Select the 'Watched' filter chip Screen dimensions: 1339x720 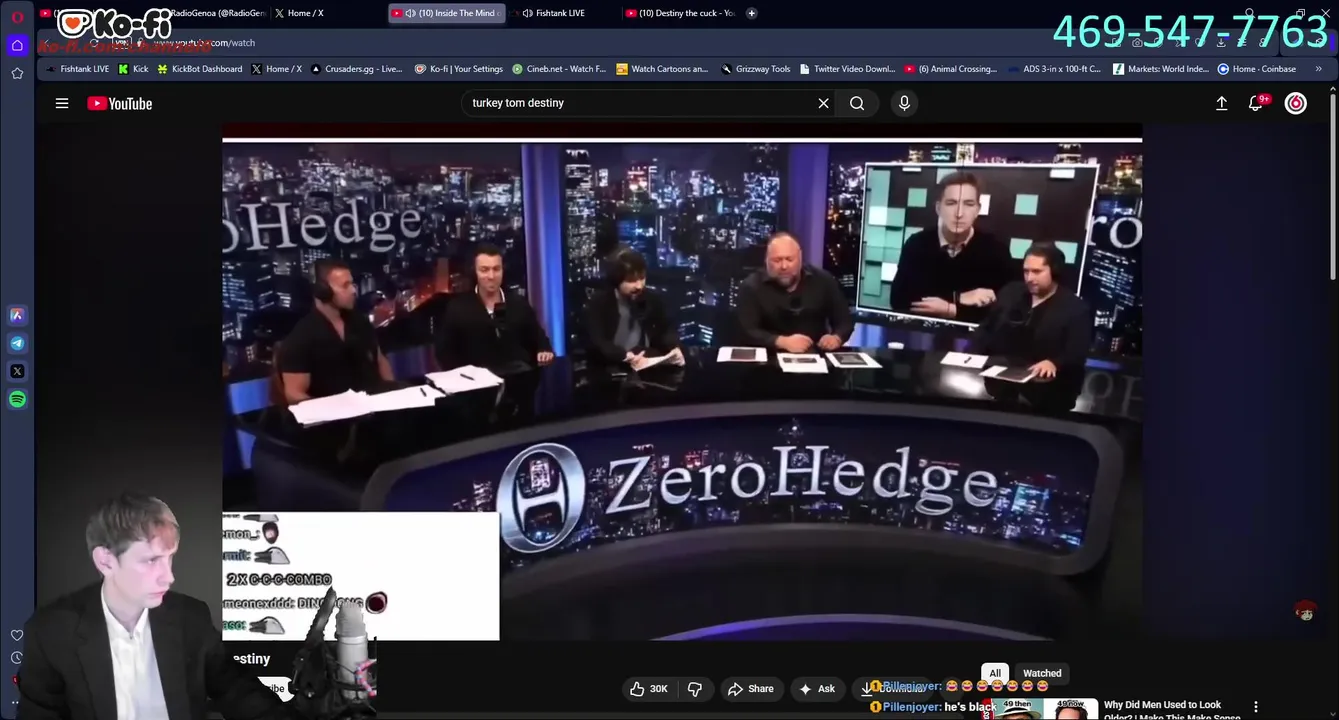pos(1042,673)
